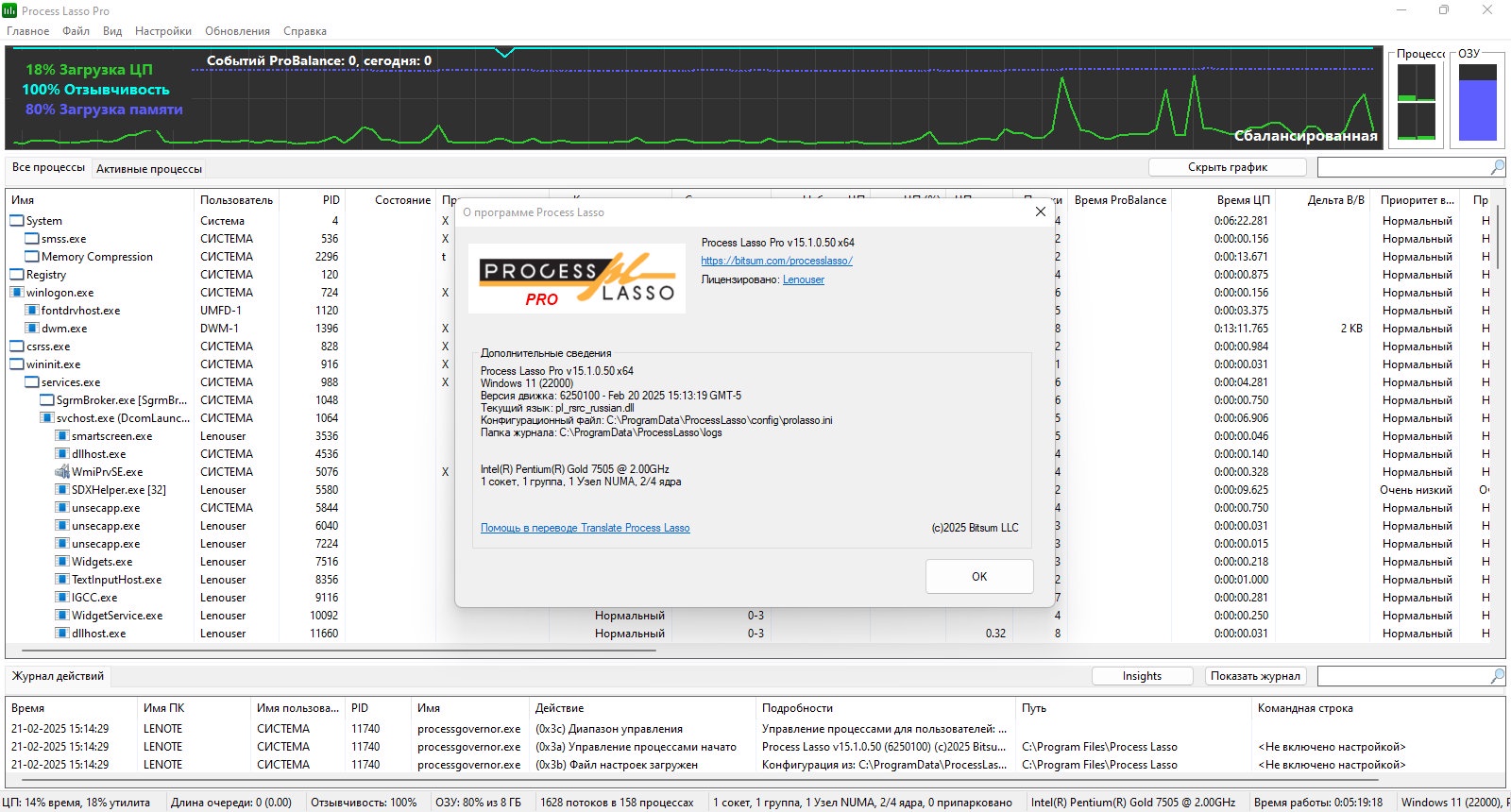1511x812 pixels.
Task: Click Скрыть график button
Action: [x=1227, y=167]
